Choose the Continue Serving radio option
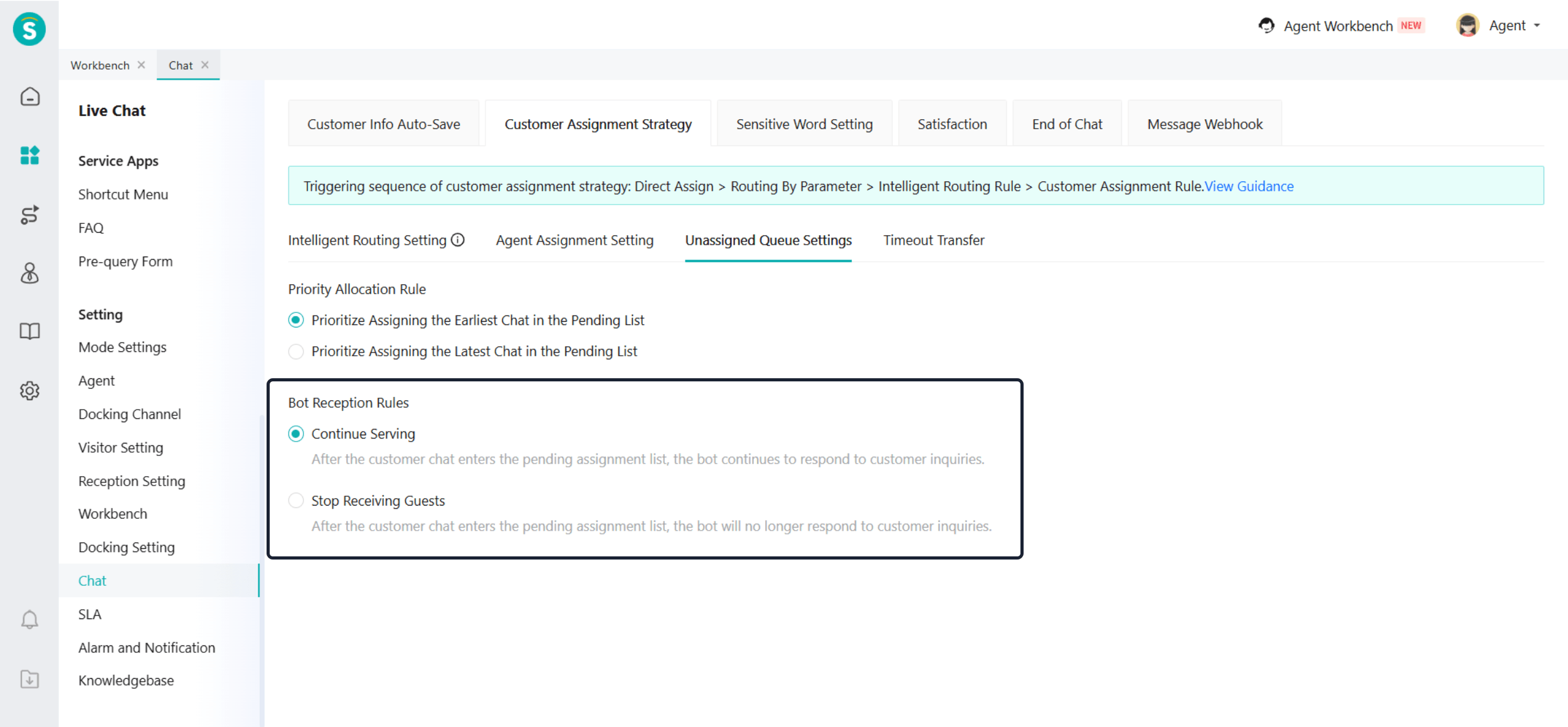The width and height of the screenshot is (1568, 727). point(296,433)
